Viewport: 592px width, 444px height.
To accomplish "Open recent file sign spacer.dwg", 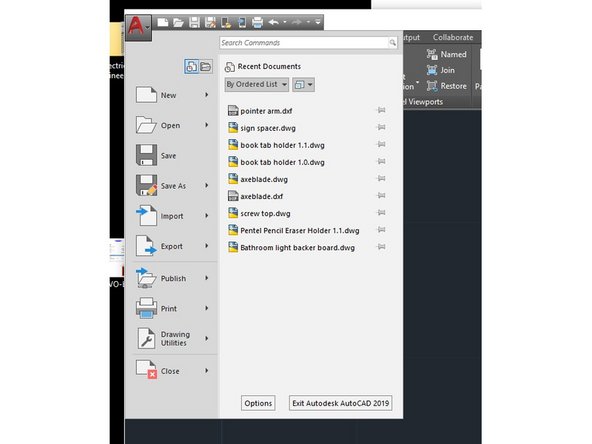I will (x=262, y=128).
